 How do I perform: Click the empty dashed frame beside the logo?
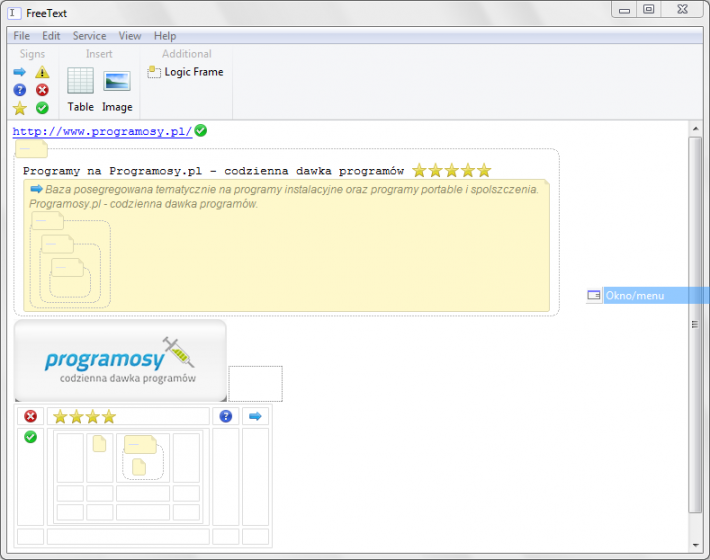(x=255, y=383)
